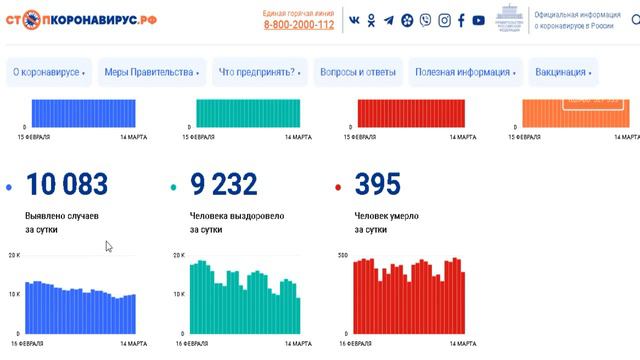Click the стопкоронавирус.рф site logo
Screen dimensions: 640x360
click(81, 20)
